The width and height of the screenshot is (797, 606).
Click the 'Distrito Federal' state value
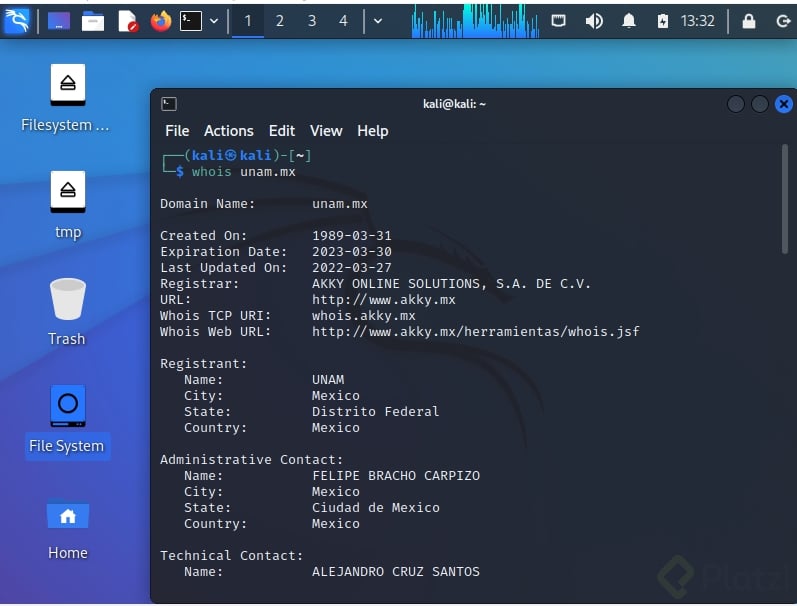tap(375, 412)
